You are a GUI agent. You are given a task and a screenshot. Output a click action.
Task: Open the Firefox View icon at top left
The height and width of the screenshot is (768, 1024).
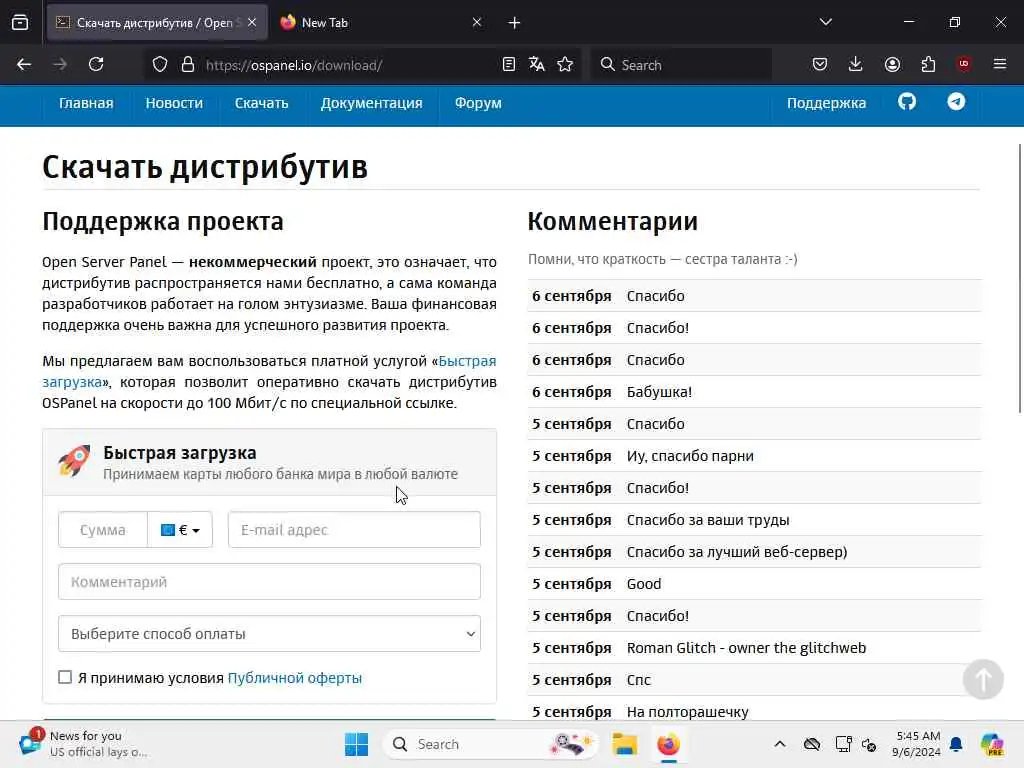[x=20, y=22]
